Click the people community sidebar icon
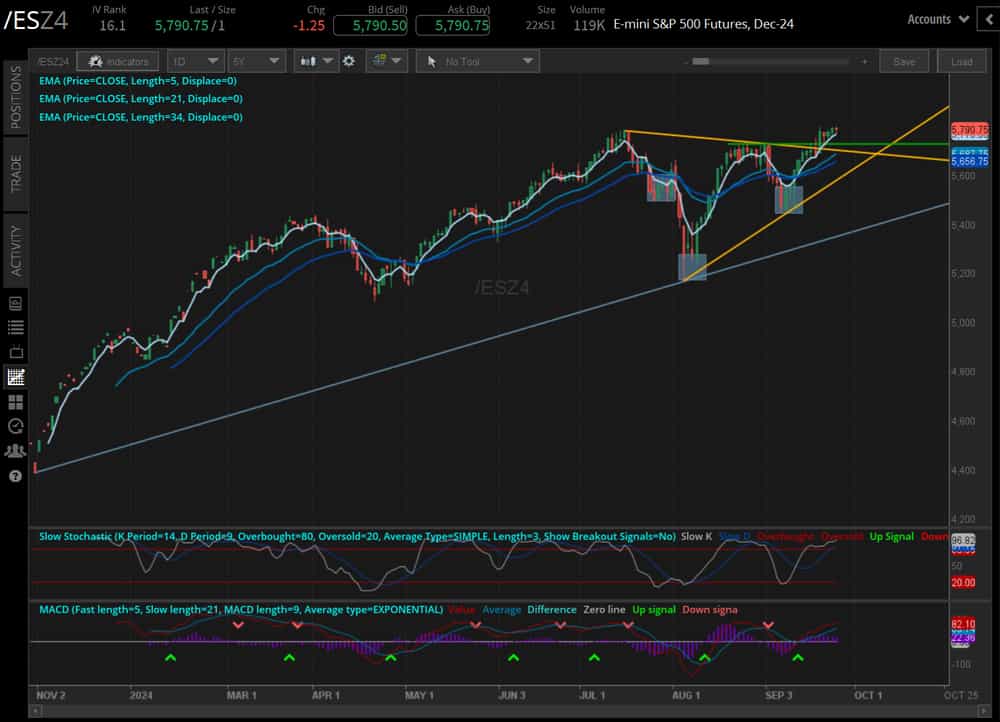 pyautogui.click(x=15, y=451)
